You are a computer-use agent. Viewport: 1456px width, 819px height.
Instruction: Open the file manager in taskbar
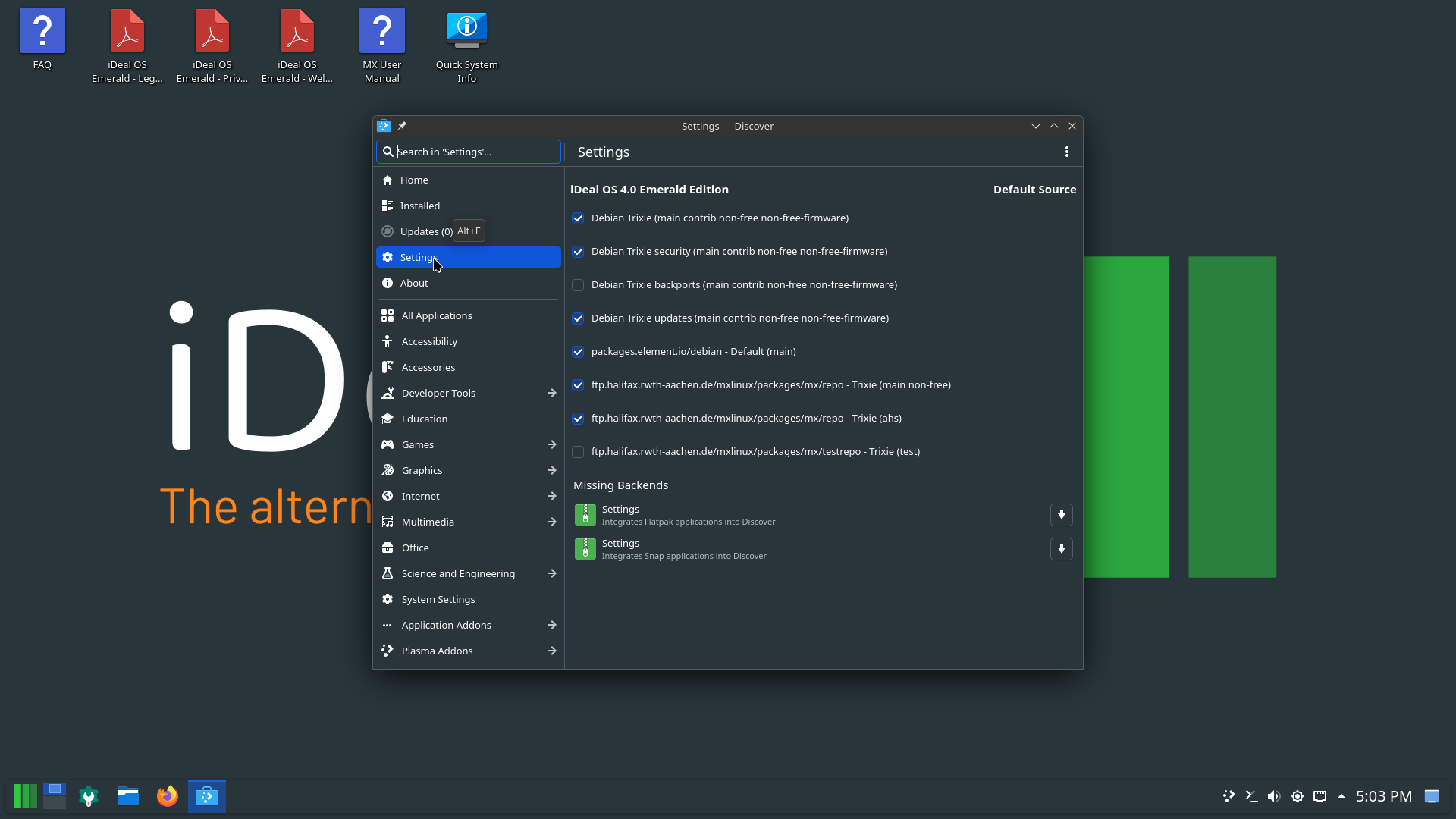[128, 796]
